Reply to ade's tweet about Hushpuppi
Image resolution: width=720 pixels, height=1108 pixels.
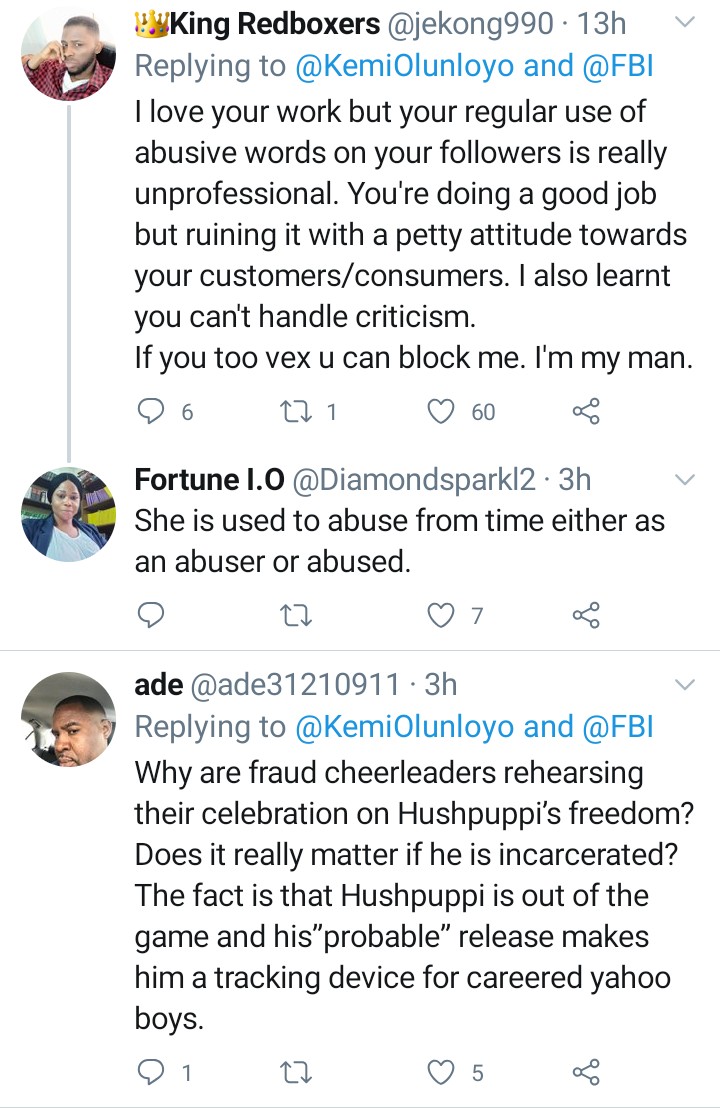[150, 1073]
